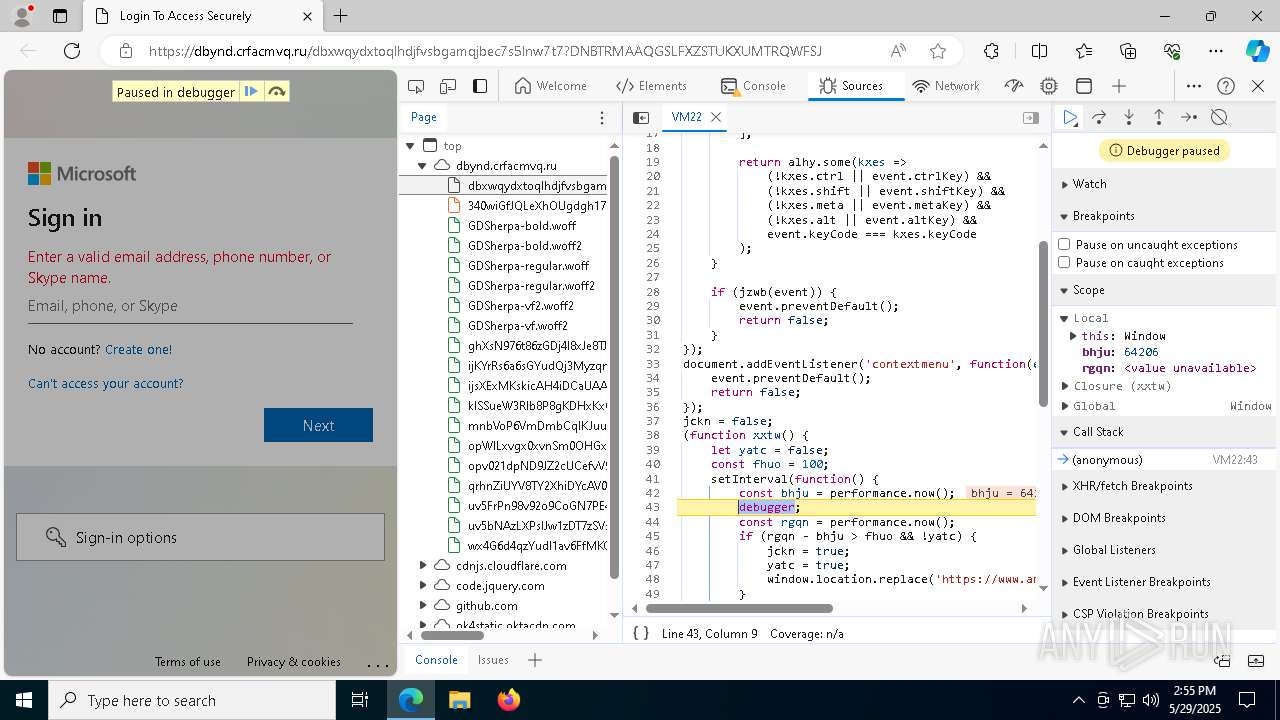Click the Create one! link
The height and width of the screenshot is (720, 1280).
(138, 349)
